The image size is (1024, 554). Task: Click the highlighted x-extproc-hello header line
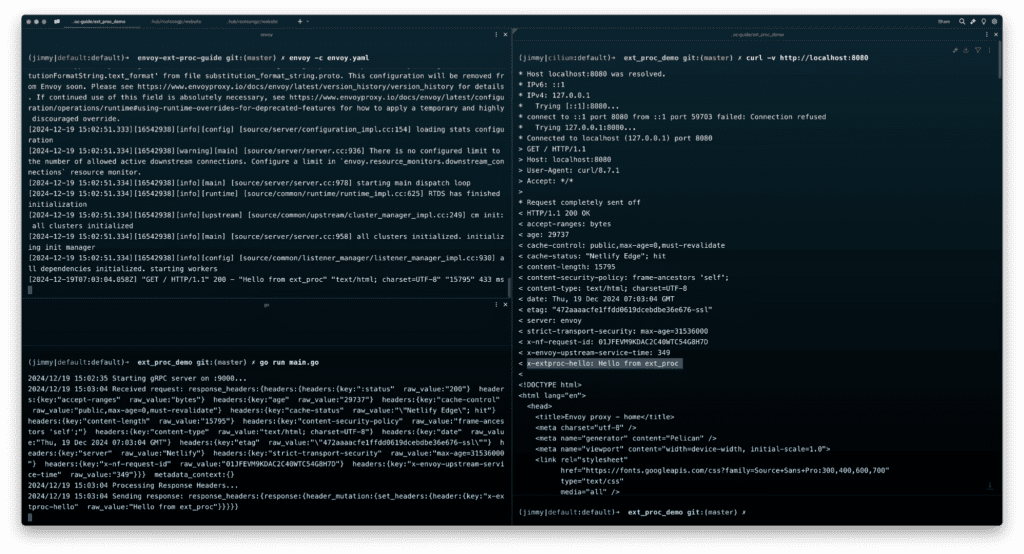602,363
